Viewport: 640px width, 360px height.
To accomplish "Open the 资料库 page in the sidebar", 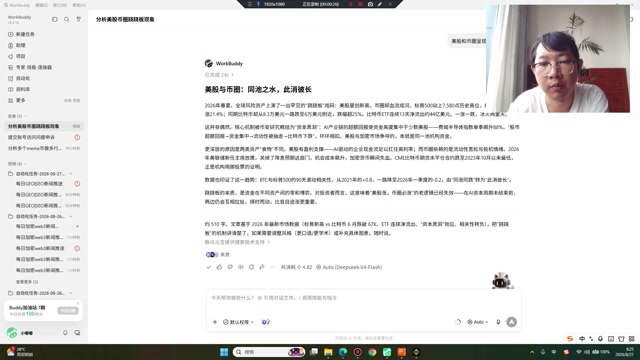I will pyautogui.click(x=19, y=89).
